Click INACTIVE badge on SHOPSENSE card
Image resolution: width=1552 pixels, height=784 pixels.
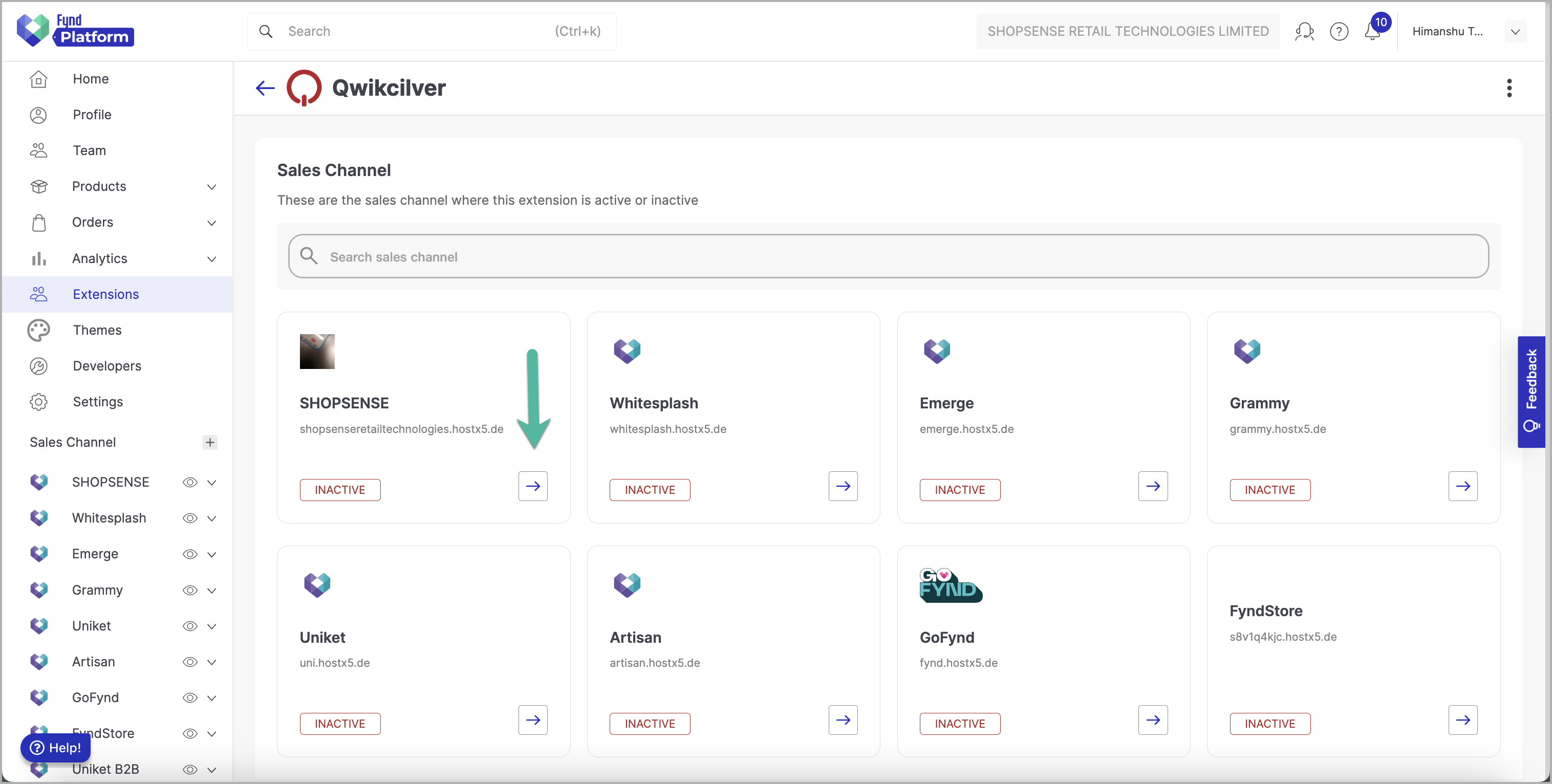pyautogui.click(x=340, y=490)
